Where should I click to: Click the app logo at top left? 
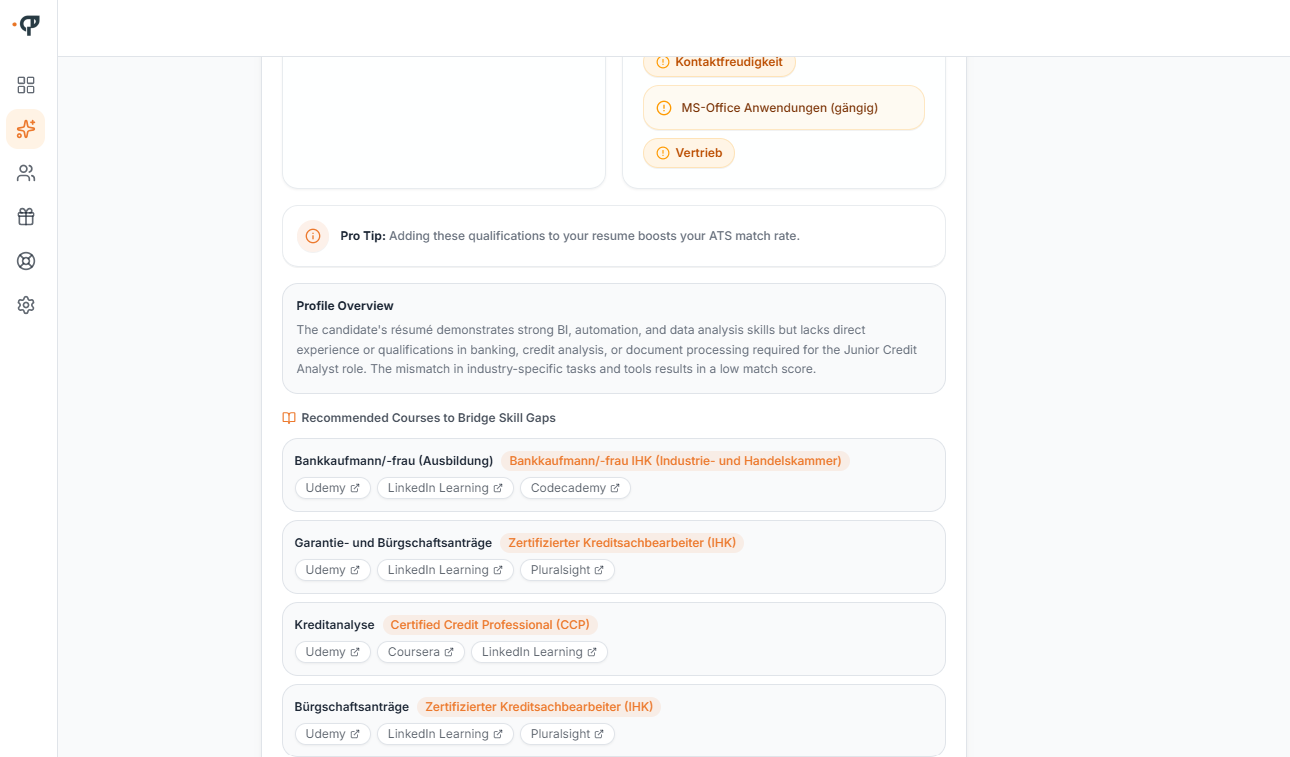[28, 25]
